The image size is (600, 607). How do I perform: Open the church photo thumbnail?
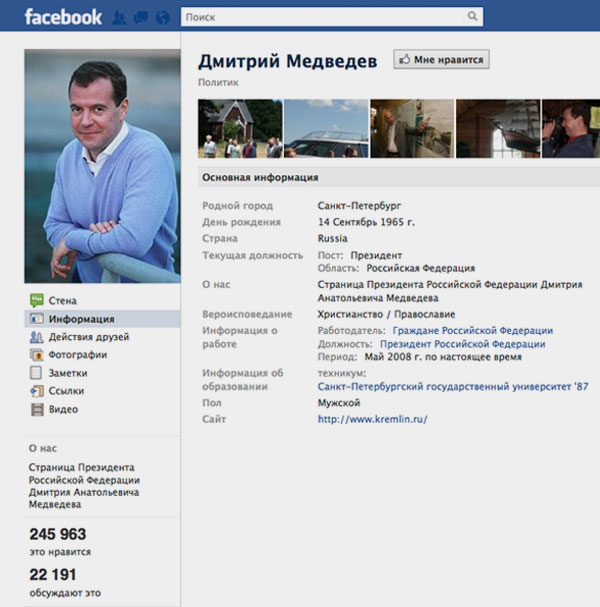pos(240,129)
